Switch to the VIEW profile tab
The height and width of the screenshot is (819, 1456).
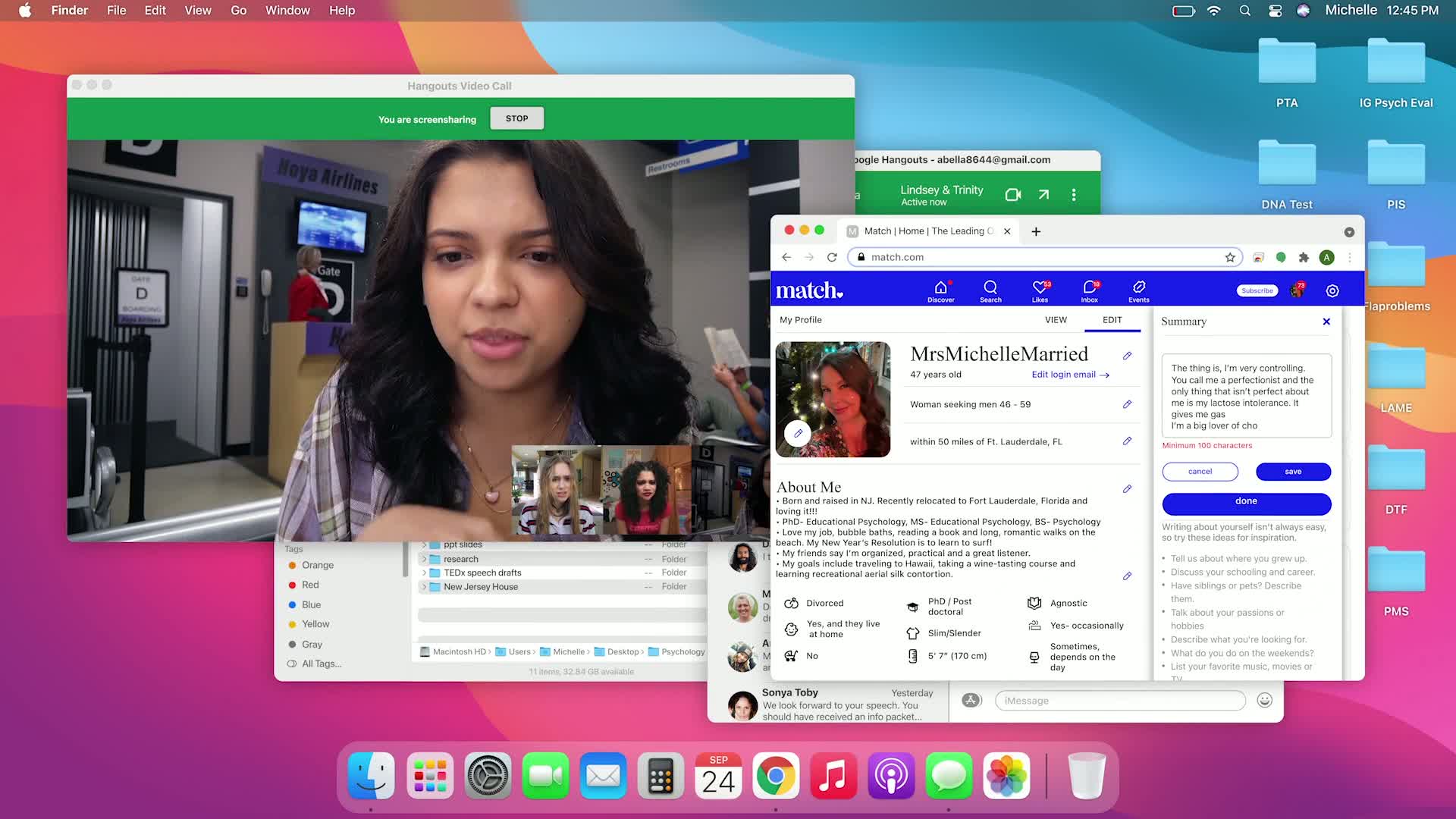coord(1056,320)
